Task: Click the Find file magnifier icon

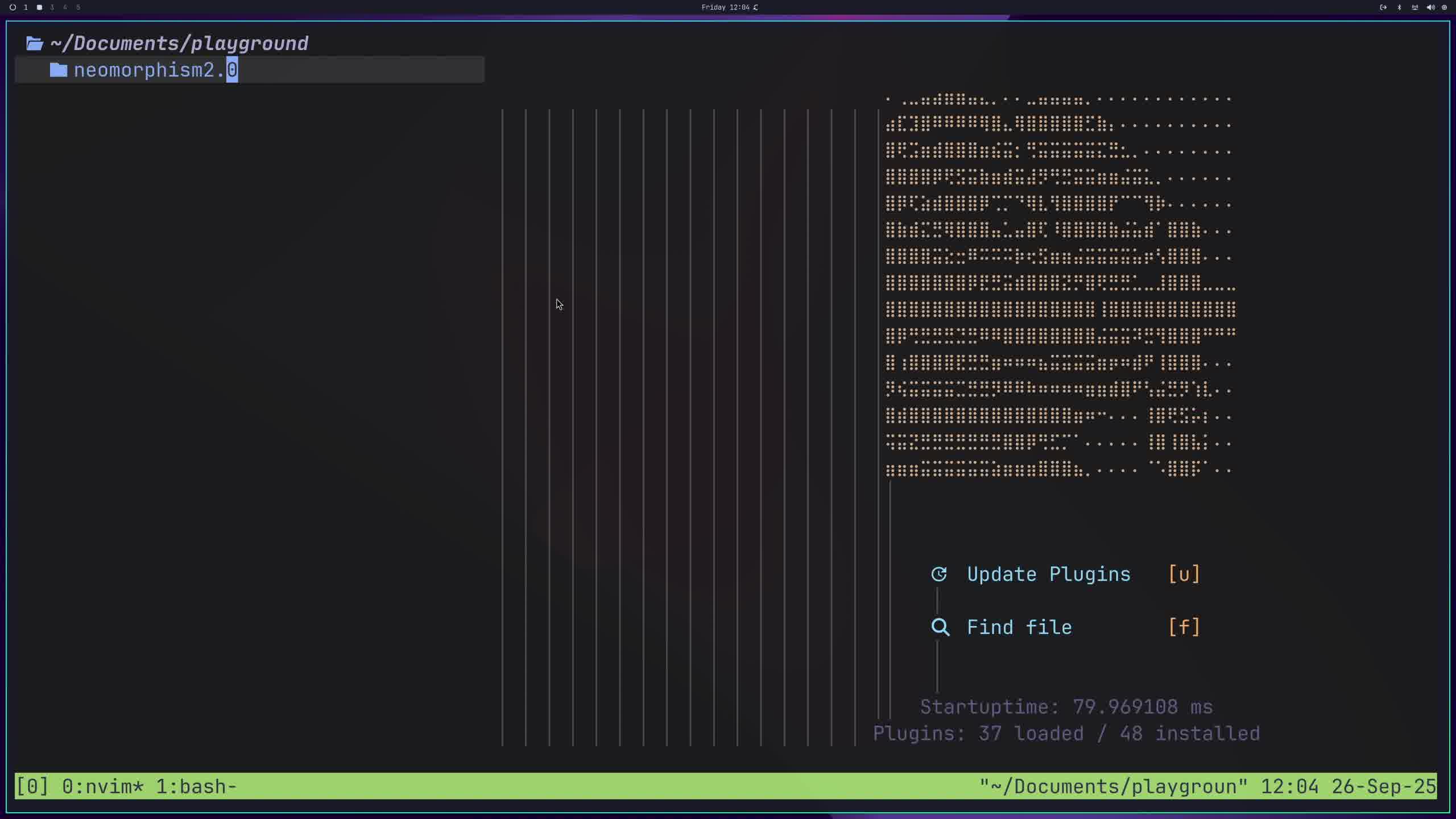Action: tap(940, 627)
